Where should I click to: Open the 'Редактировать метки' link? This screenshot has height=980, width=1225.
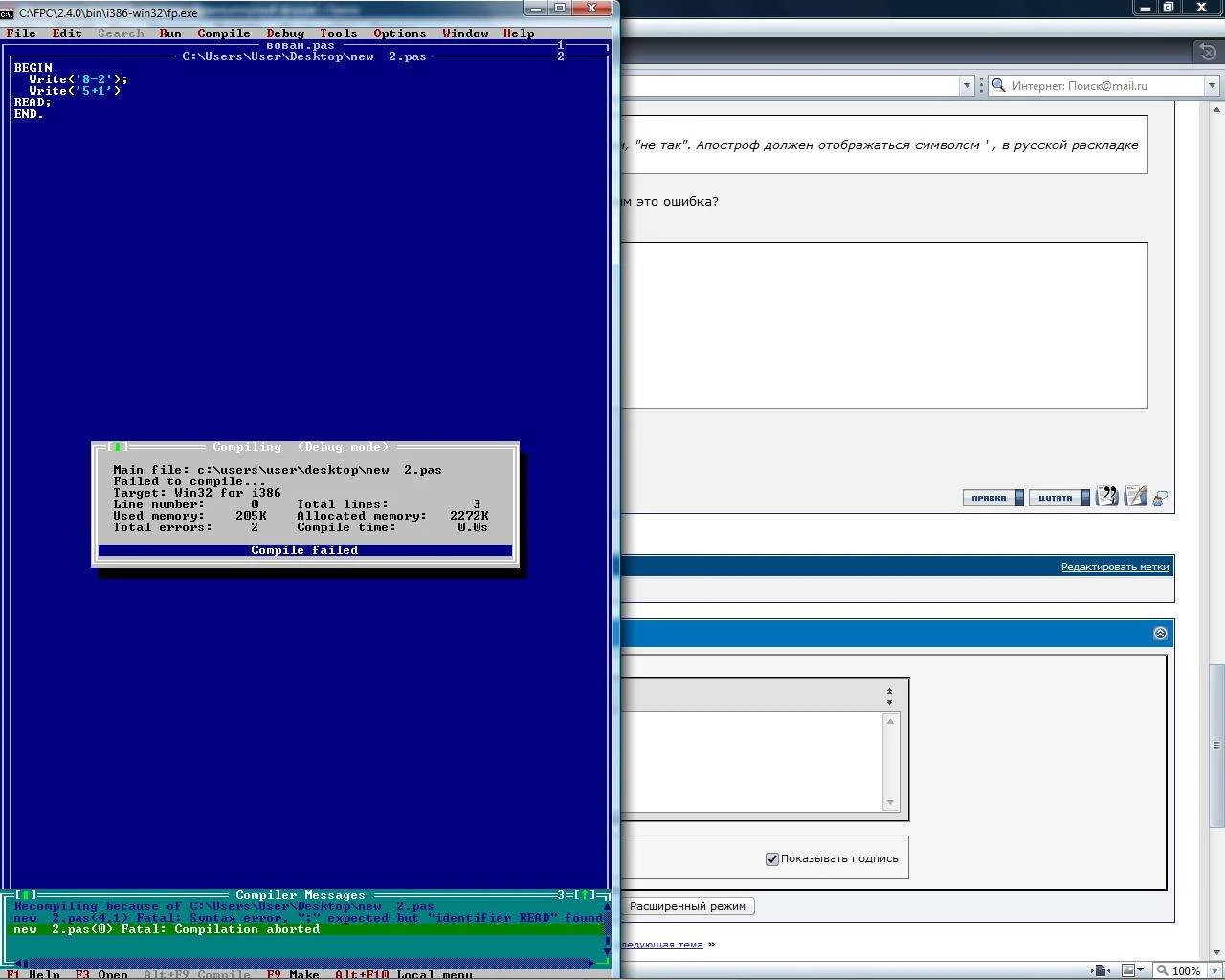[1115, 567]
